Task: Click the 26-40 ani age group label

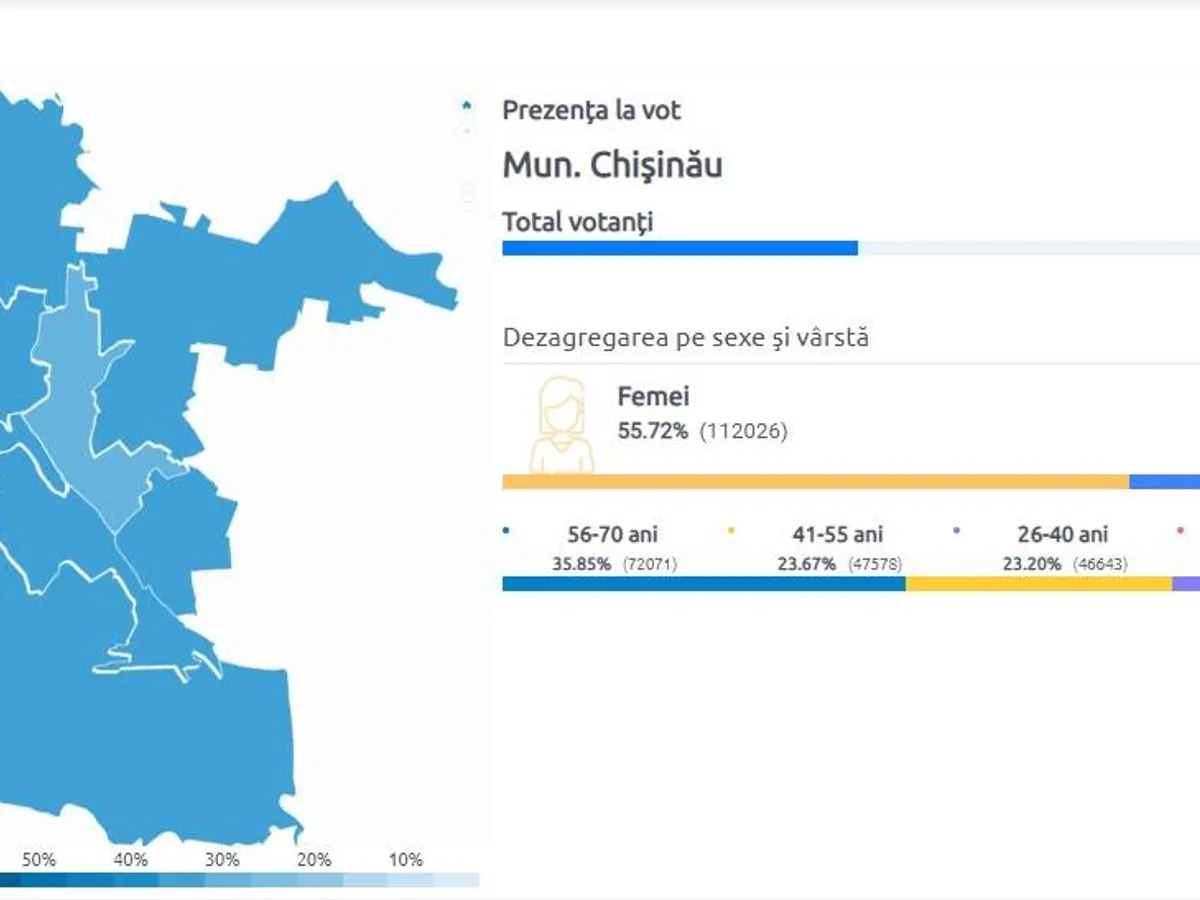Action: tap(1062, 535)
